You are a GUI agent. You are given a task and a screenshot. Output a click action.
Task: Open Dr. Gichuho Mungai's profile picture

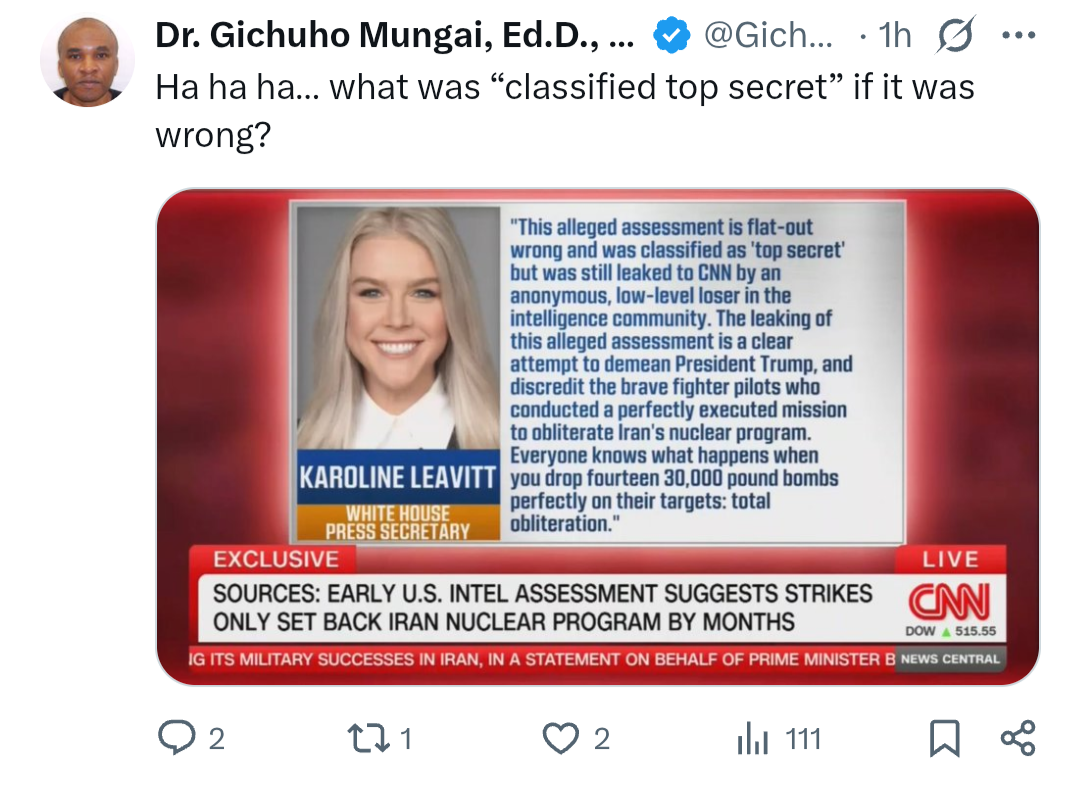(87, 61)
